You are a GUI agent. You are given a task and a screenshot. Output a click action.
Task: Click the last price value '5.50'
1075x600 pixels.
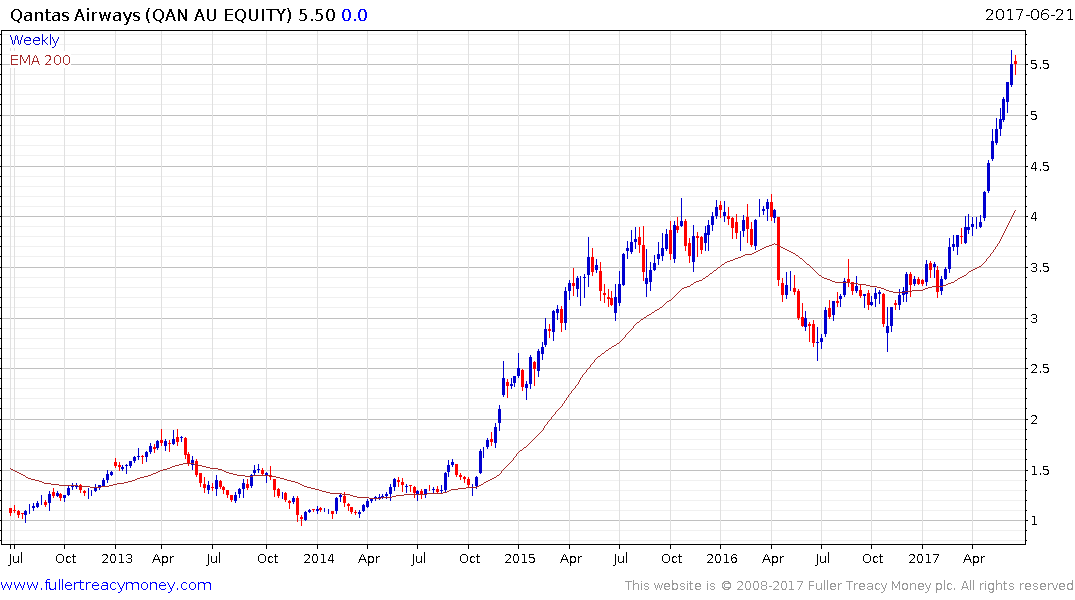pos(317,15)
